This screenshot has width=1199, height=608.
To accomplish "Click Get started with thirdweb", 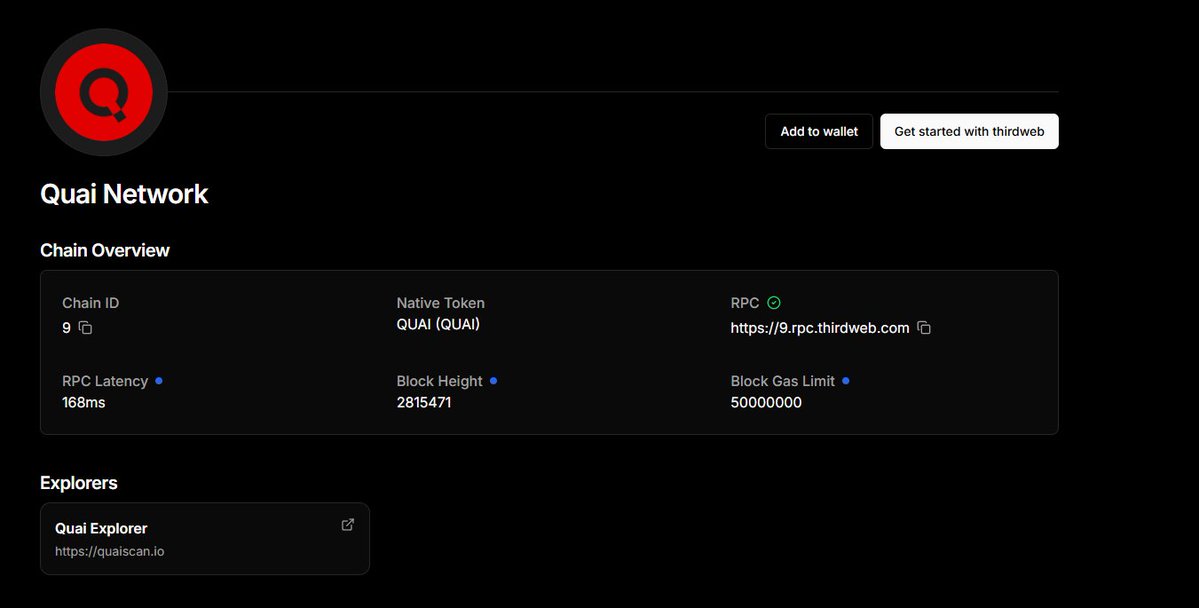I will [969, 132].
